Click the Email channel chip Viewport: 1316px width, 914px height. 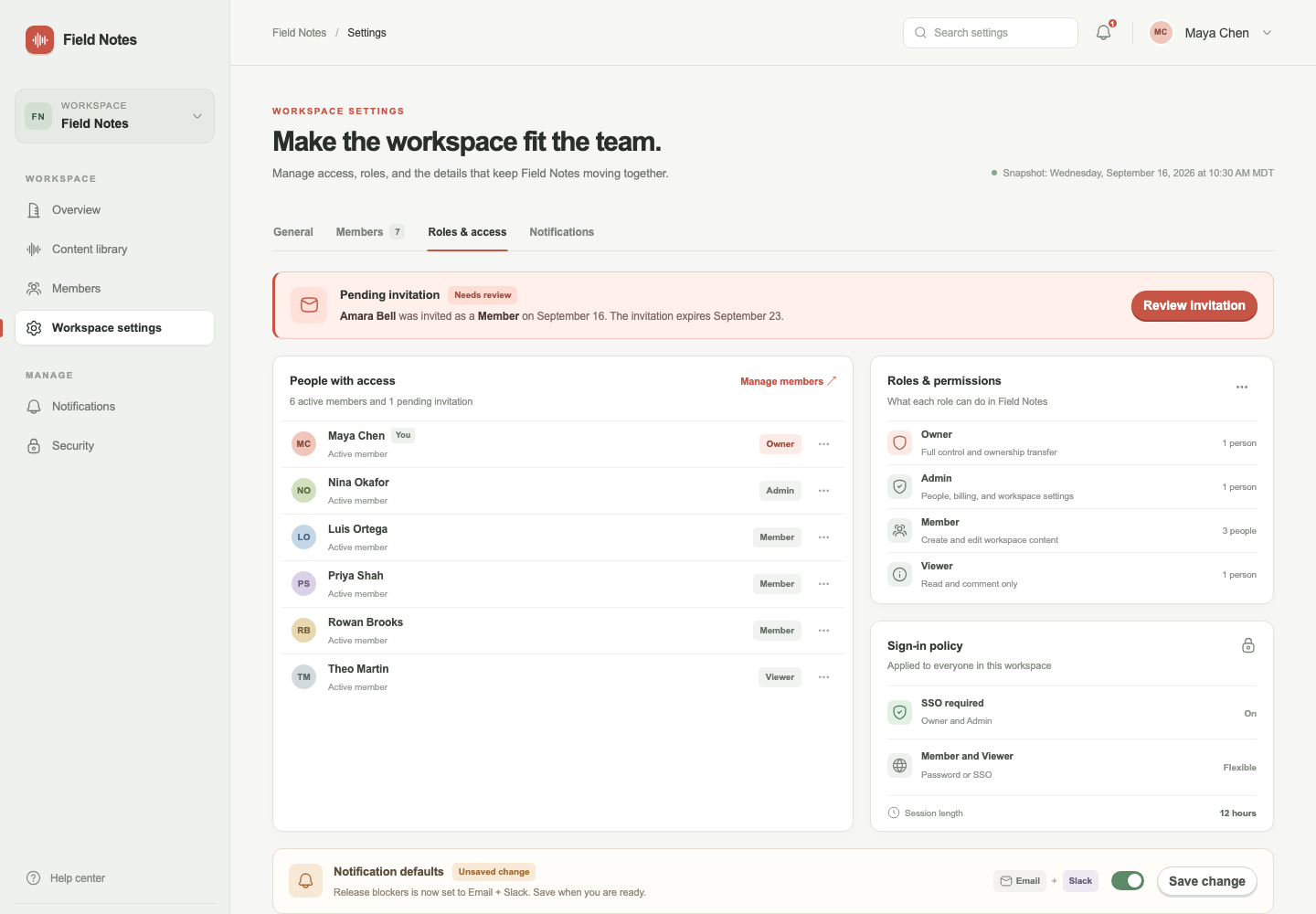click(1020, 881)
